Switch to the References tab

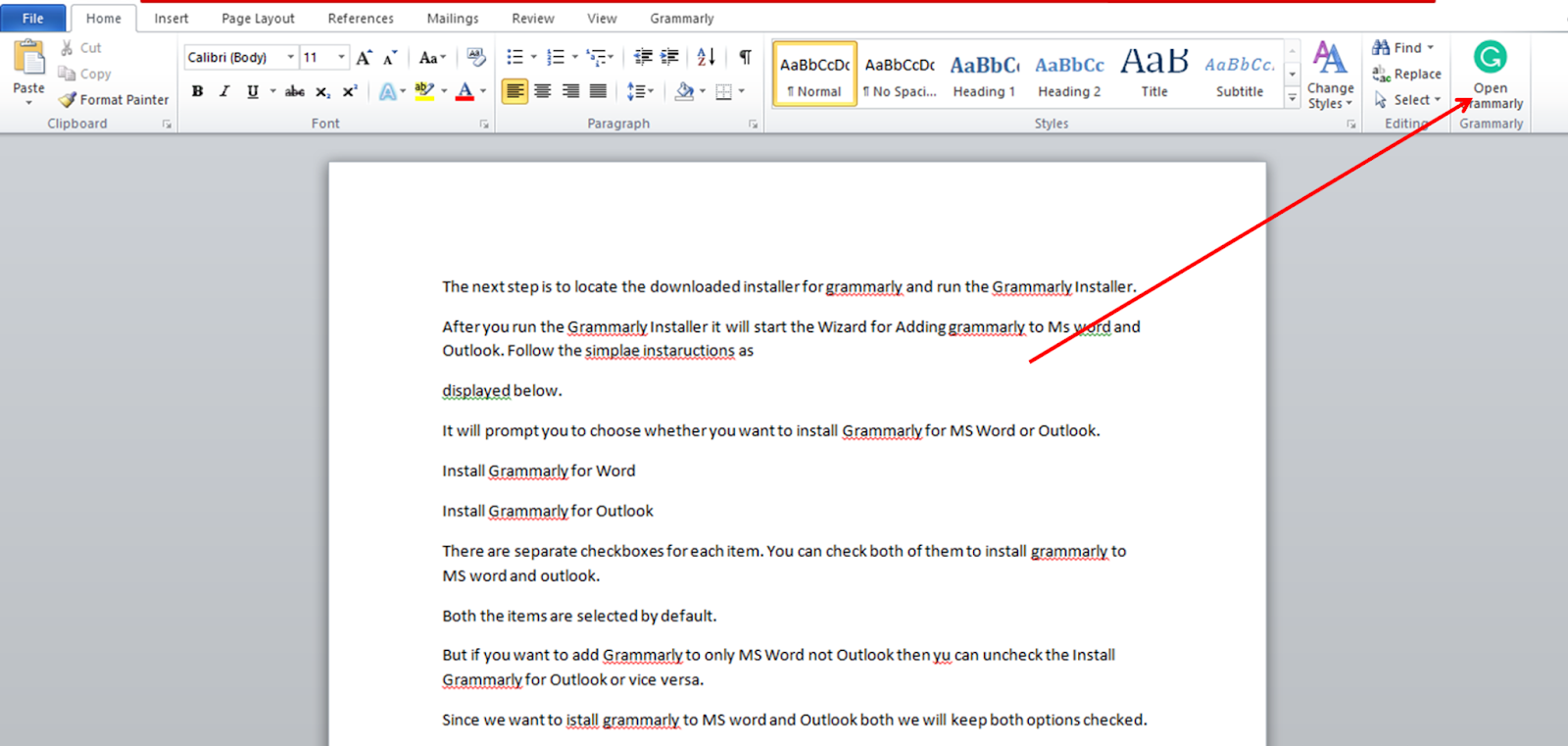click(361, 19)
